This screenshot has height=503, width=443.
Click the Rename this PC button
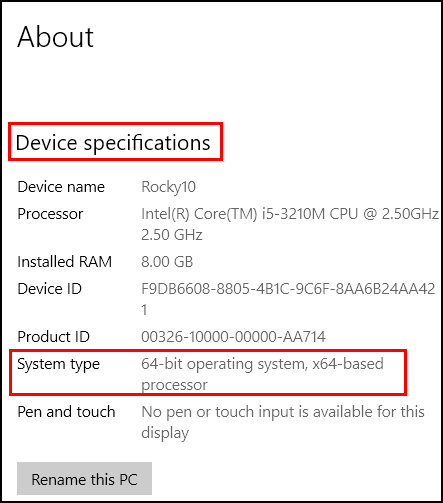pyautogui.click(x=84, y=479)
